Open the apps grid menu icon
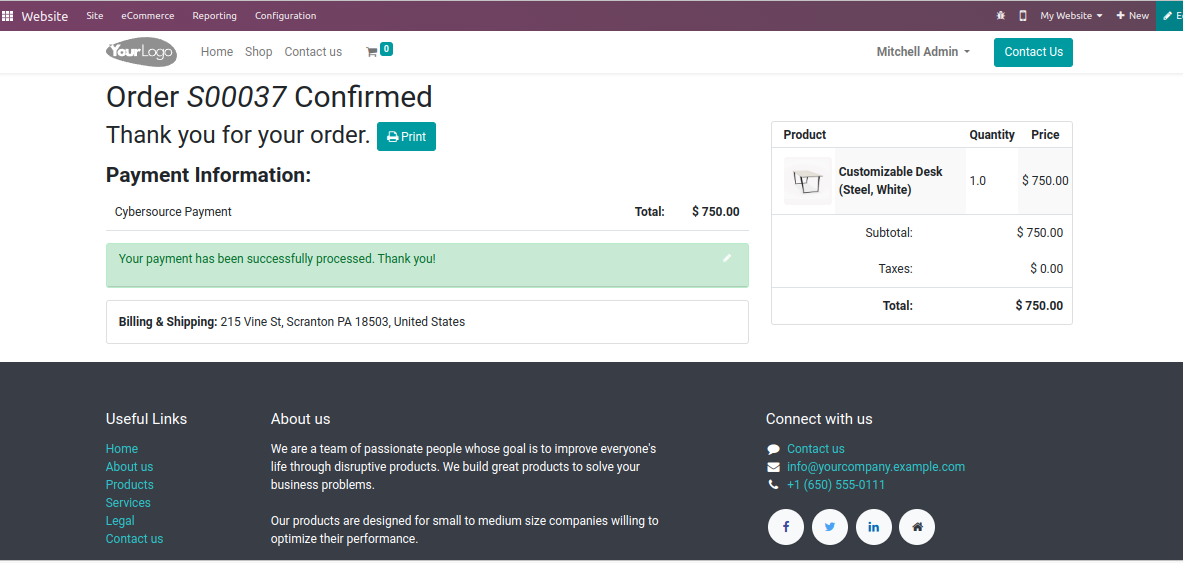Screen dimensions: 1183x563 (8, 16)
